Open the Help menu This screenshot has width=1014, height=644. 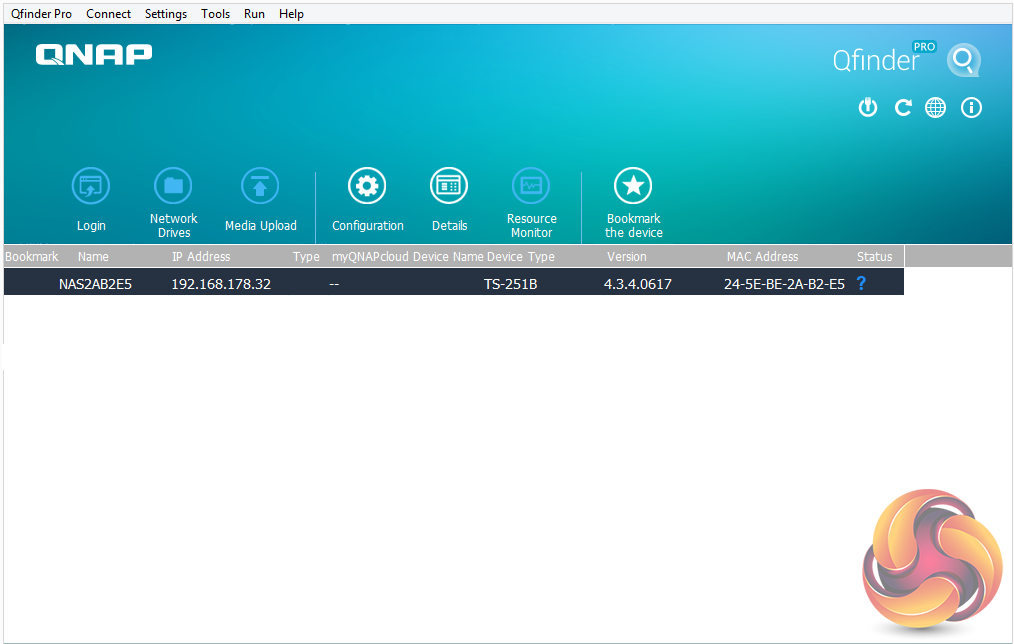291,14
